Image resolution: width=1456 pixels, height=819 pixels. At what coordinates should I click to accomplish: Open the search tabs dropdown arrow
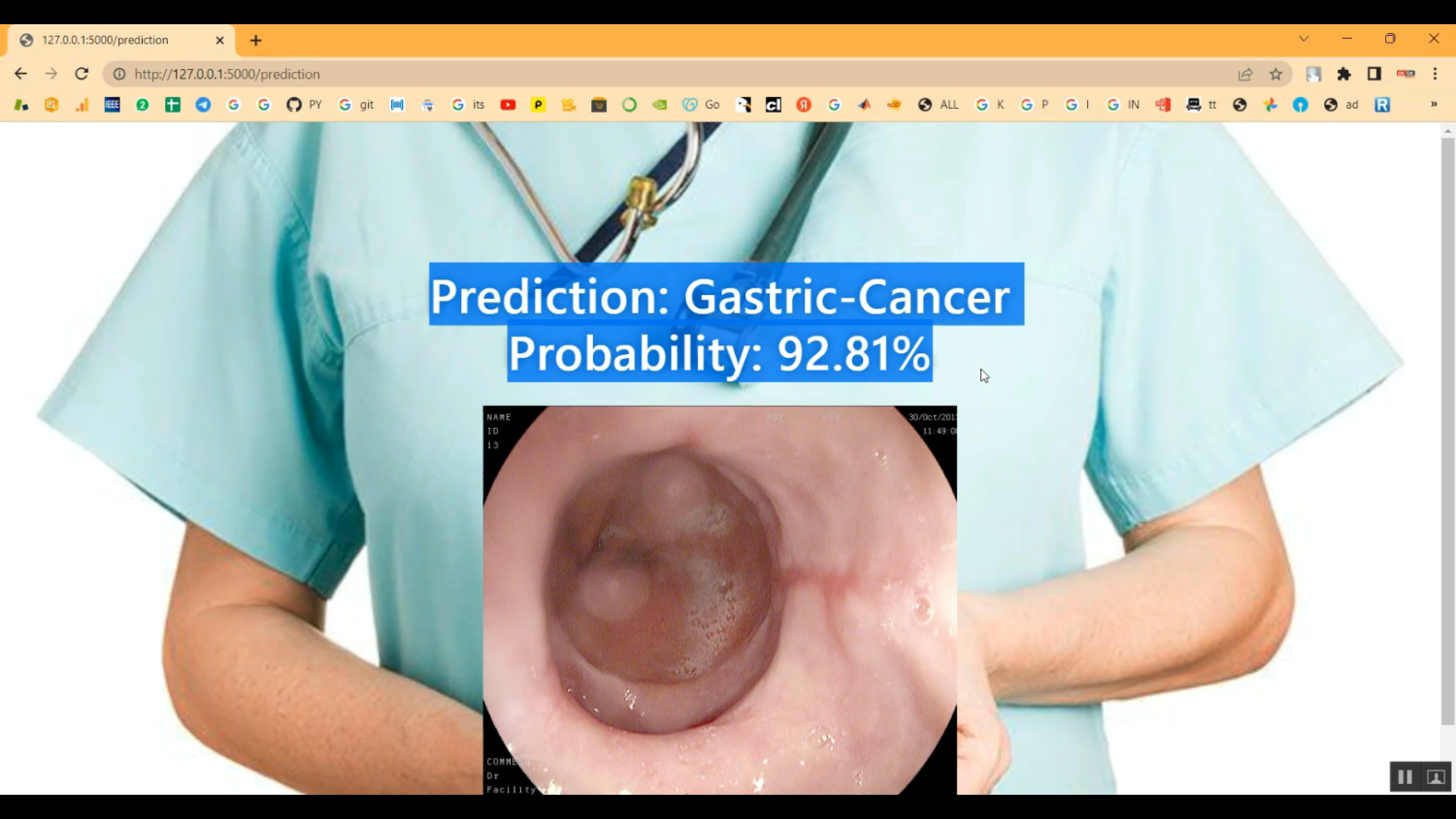[1303, 39]
